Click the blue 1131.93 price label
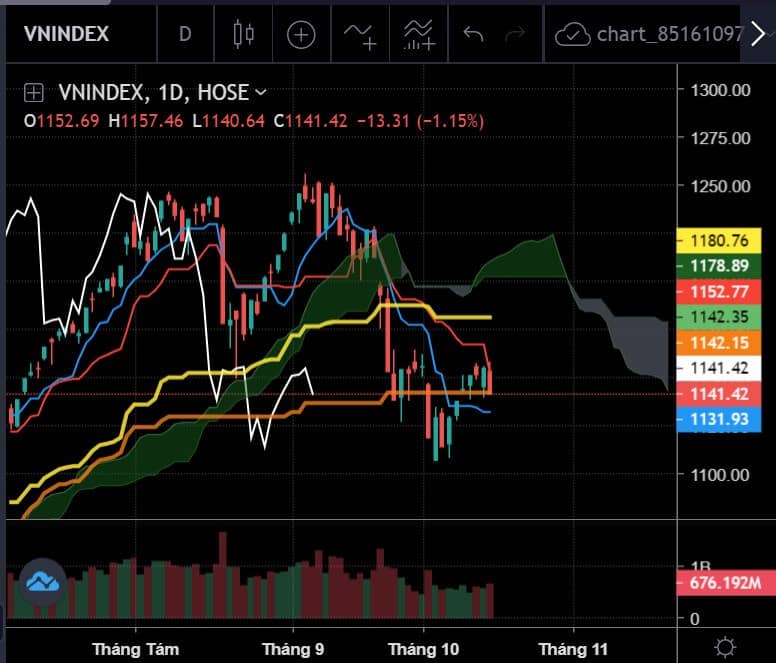 point(719,420)
